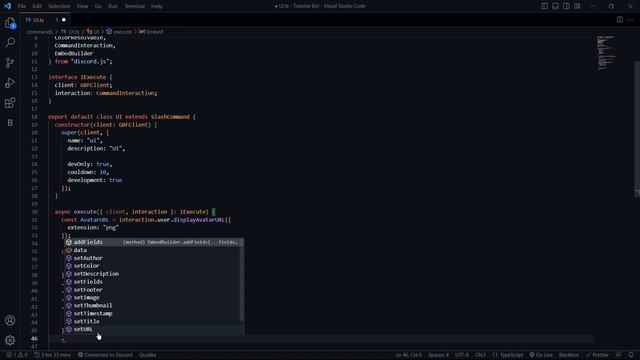Click line number 46 in gutter
This screenshot has height=360, width=640.
point(34,338)
